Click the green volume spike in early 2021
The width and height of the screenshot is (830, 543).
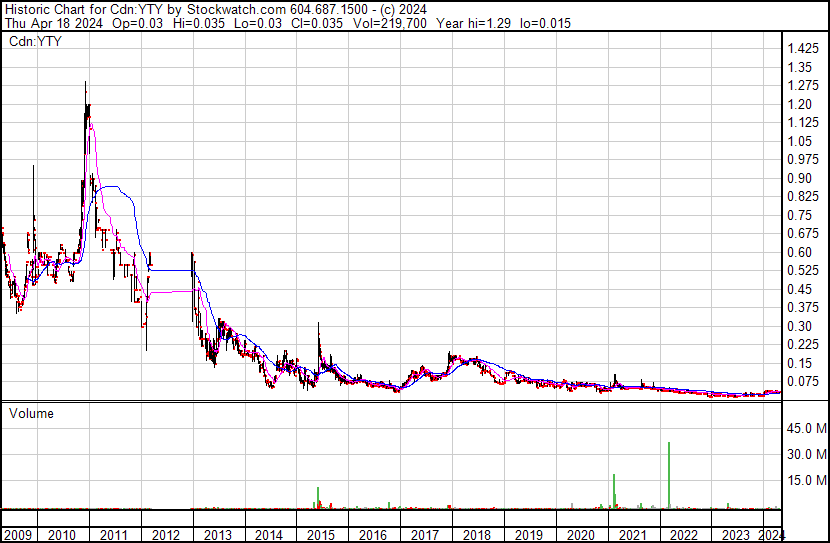(613, 491)
